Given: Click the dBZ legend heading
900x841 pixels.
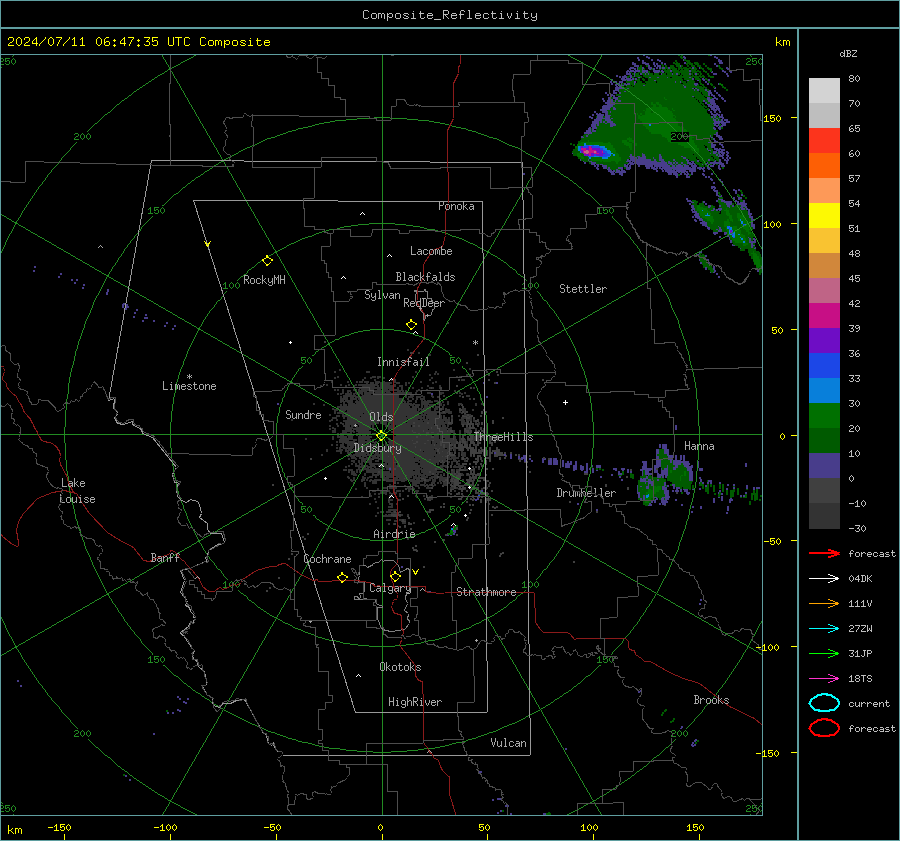Looking at the screenshot, I should (848, 53).
